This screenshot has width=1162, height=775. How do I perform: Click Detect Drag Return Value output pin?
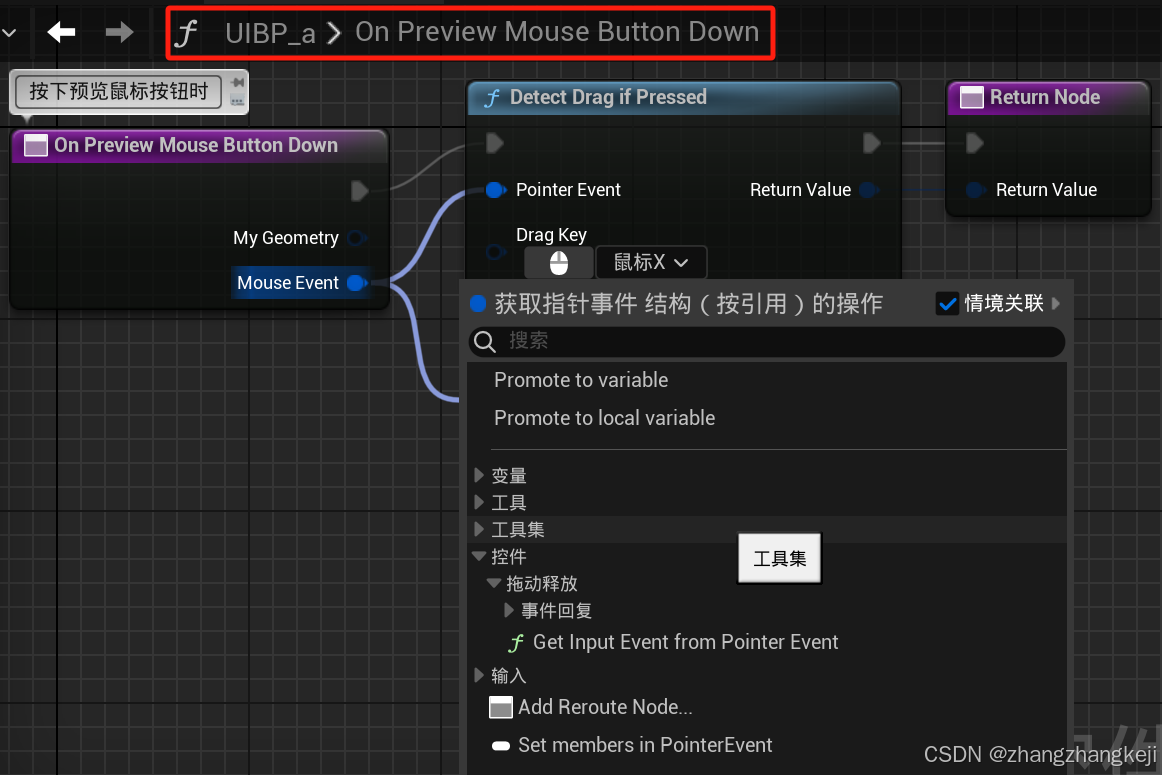(x=868, y=190)
